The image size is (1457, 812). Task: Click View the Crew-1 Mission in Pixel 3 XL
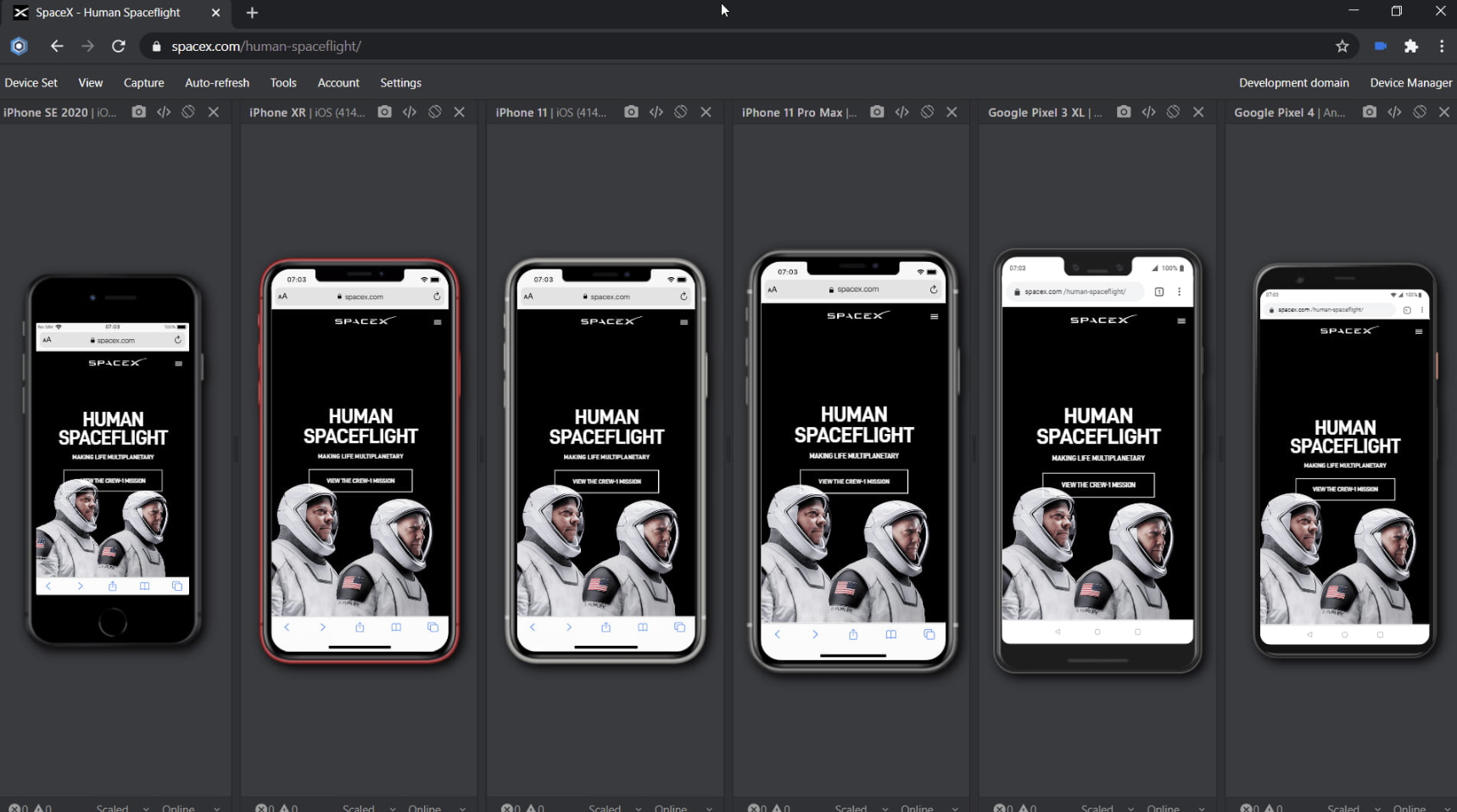point(1097,485)
